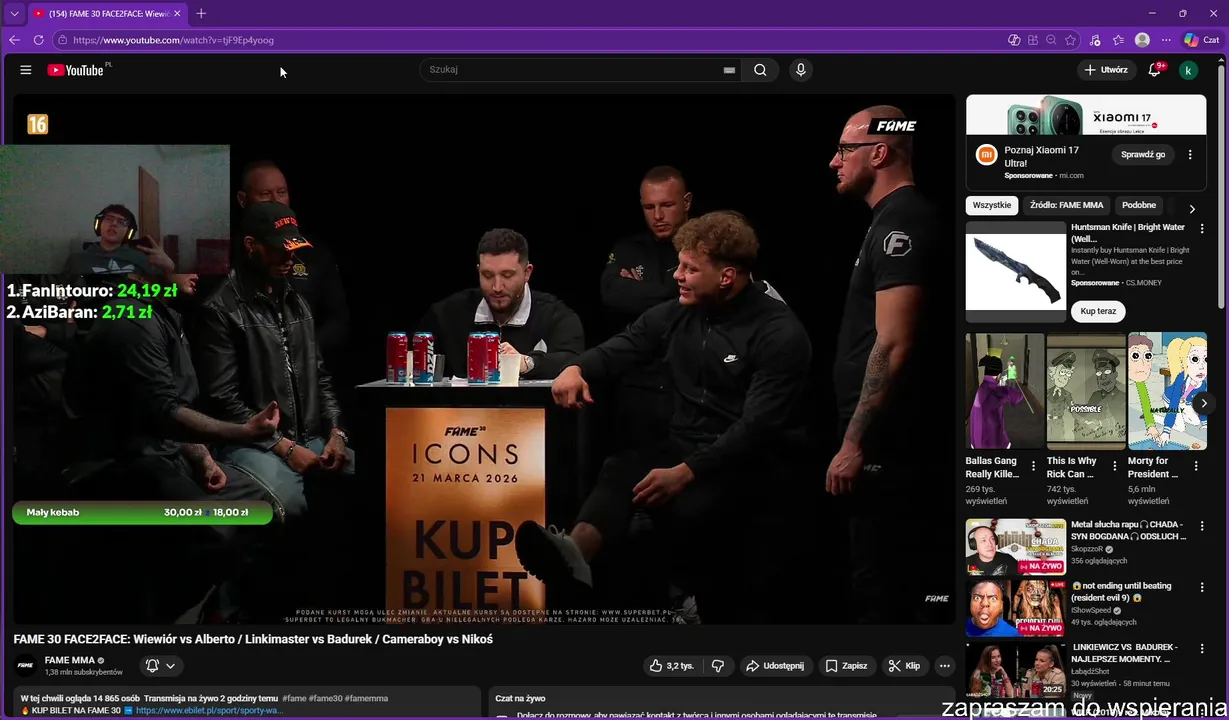Click the Utwórz create button

tap(1105, 70)
